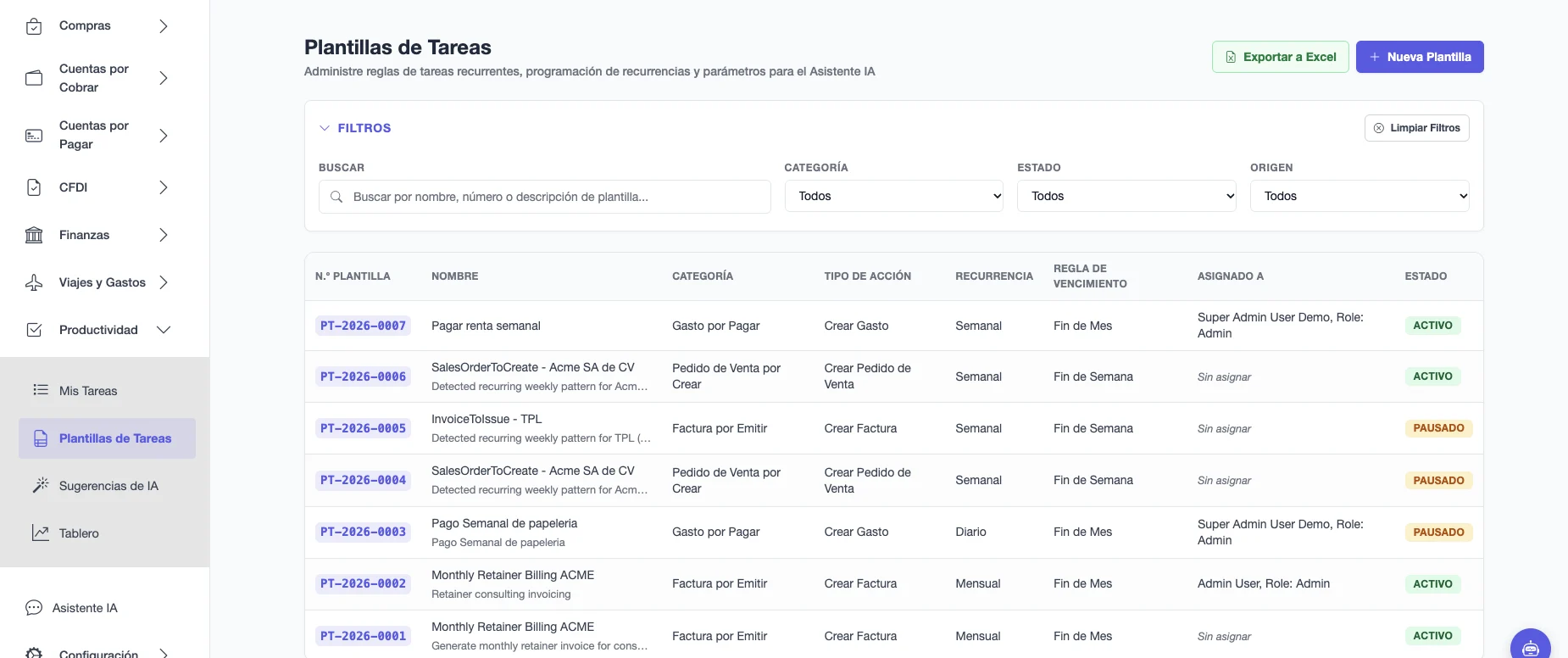Viewport: 1568px width, 658px height.
Task: Click Exportar a Excel button
Action: point(1280,57)
